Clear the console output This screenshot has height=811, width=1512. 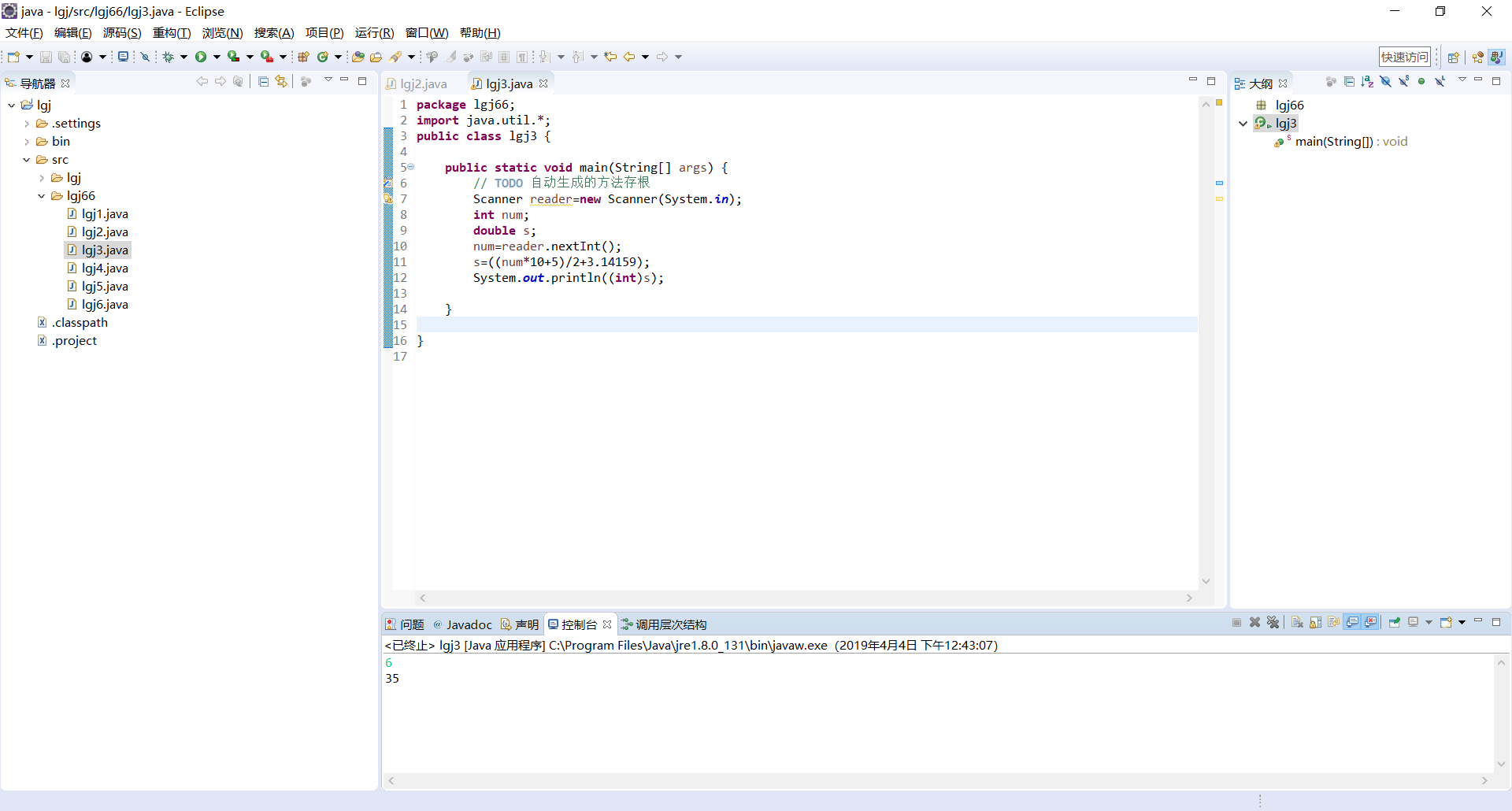pyautogui.click(x=1297, y=623)
